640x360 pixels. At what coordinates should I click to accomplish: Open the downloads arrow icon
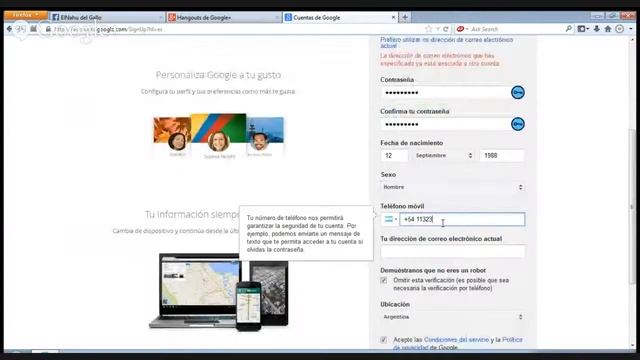(597, 29)
